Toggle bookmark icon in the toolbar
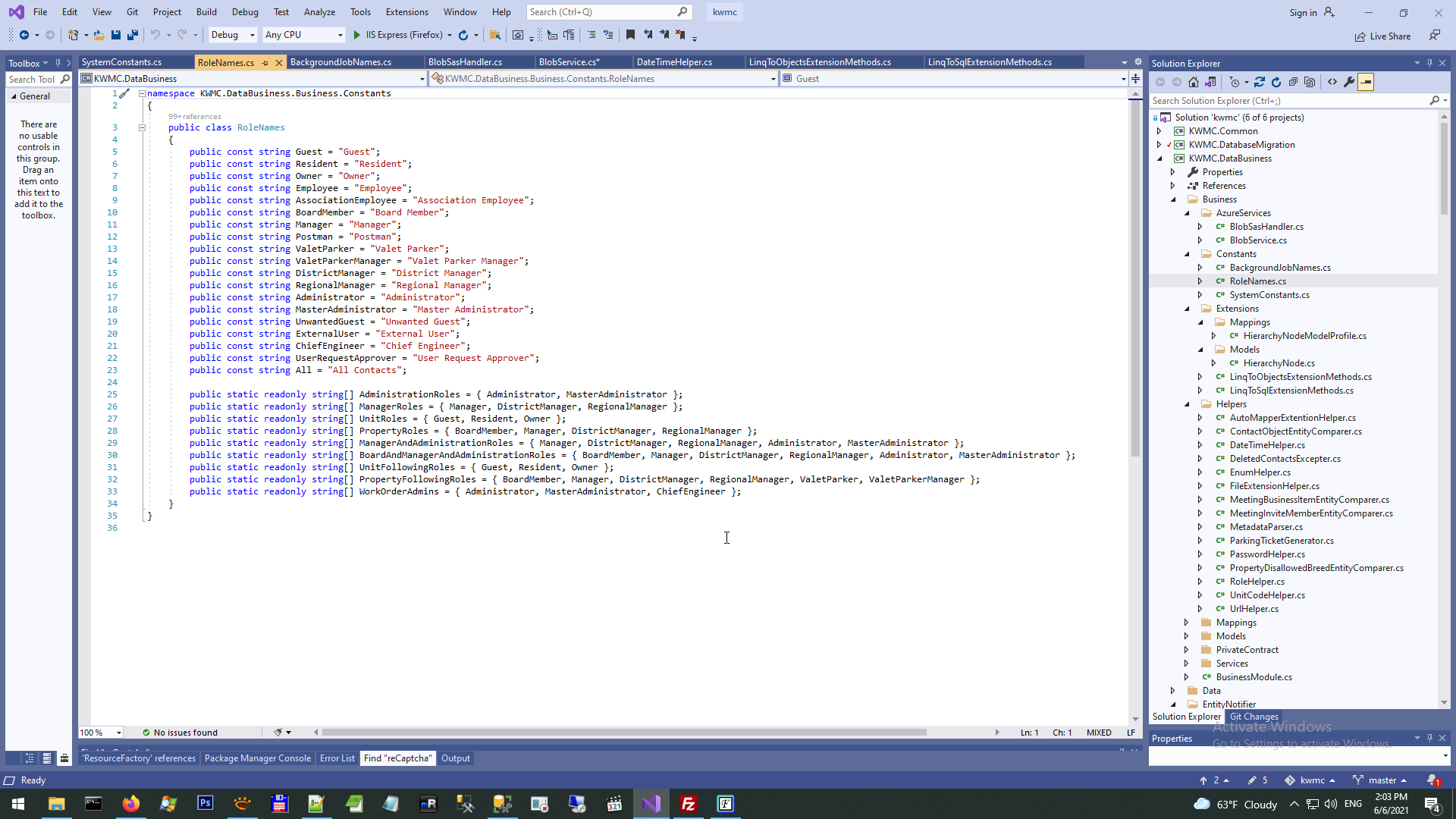This screenshot has height=819, width=1456. click(630, 35)
